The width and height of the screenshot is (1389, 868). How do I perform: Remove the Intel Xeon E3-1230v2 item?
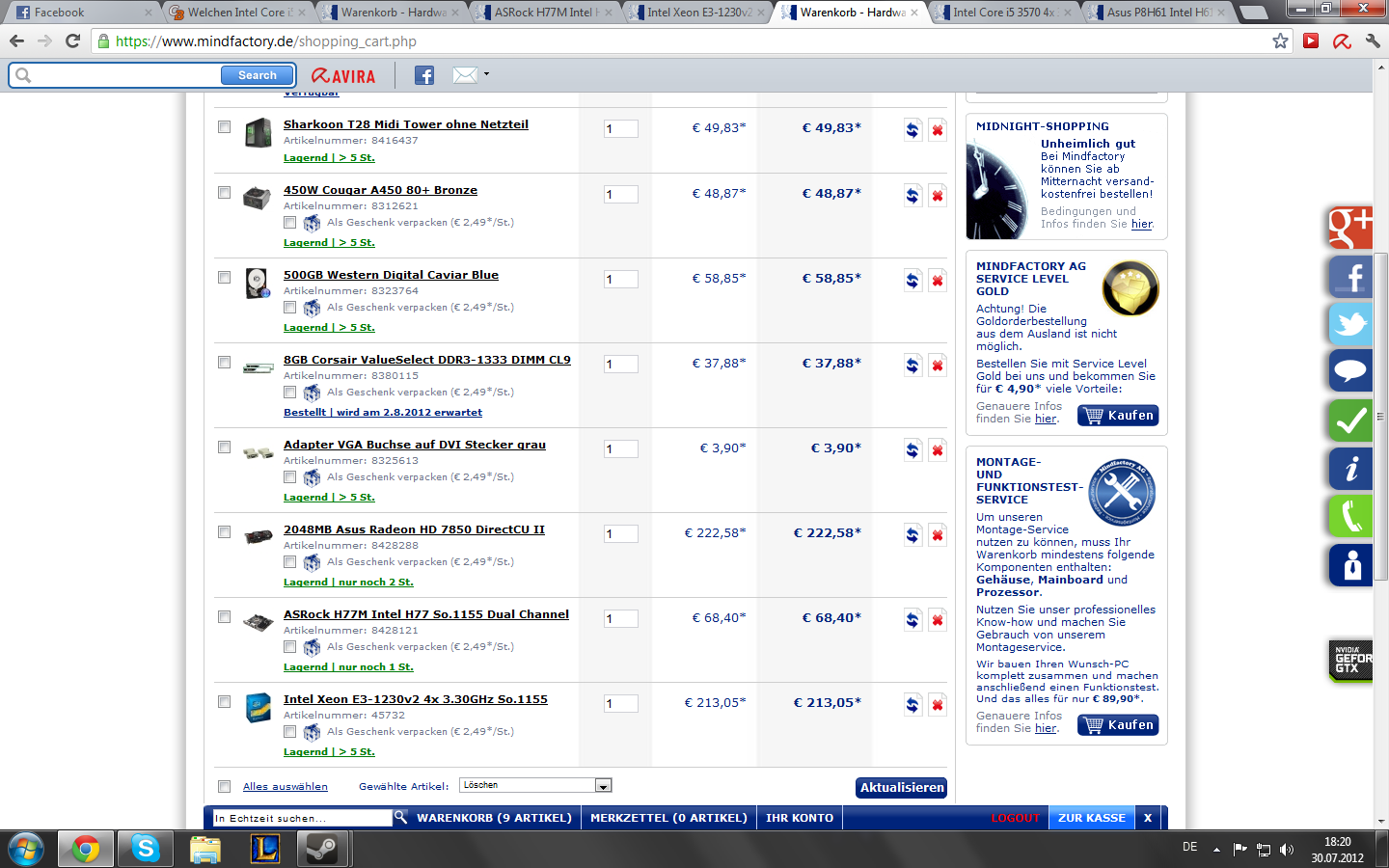937,705
